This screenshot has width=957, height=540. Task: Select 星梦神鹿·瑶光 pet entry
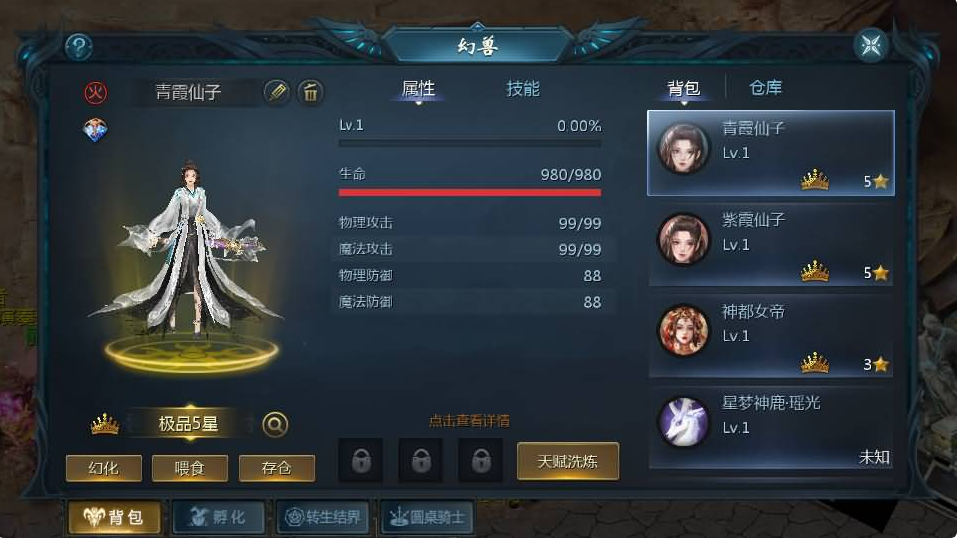tap(771, 428)
